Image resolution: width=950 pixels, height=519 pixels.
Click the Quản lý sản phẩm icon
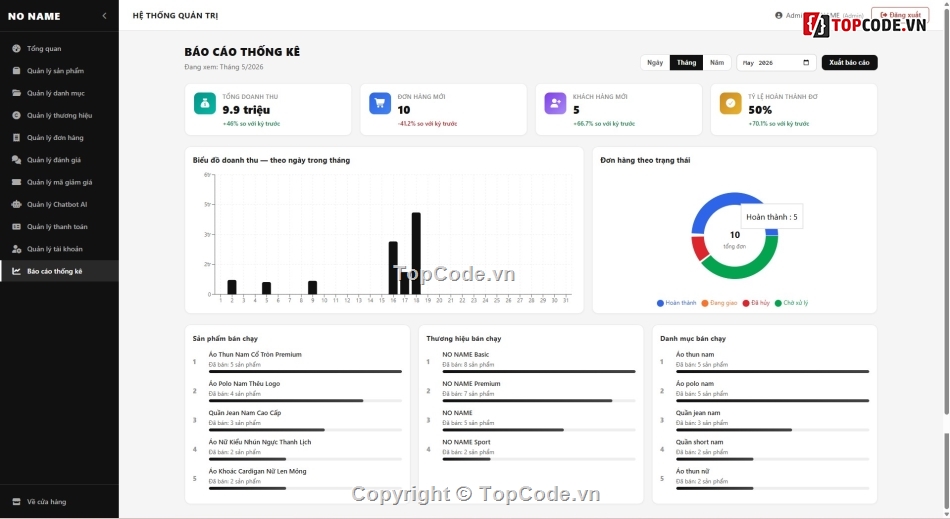pyautogui.click(x=16, y=71)
